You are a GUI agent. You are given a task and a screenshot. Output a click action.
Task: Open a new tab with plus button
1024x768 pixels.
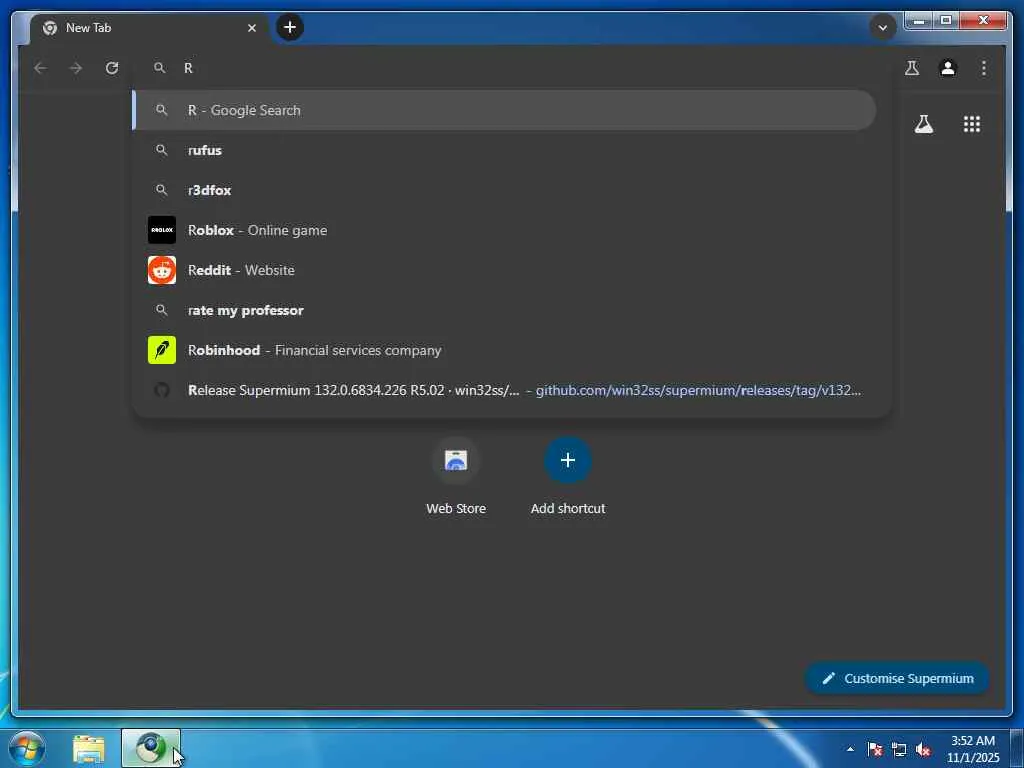click(x=290, y=27)
